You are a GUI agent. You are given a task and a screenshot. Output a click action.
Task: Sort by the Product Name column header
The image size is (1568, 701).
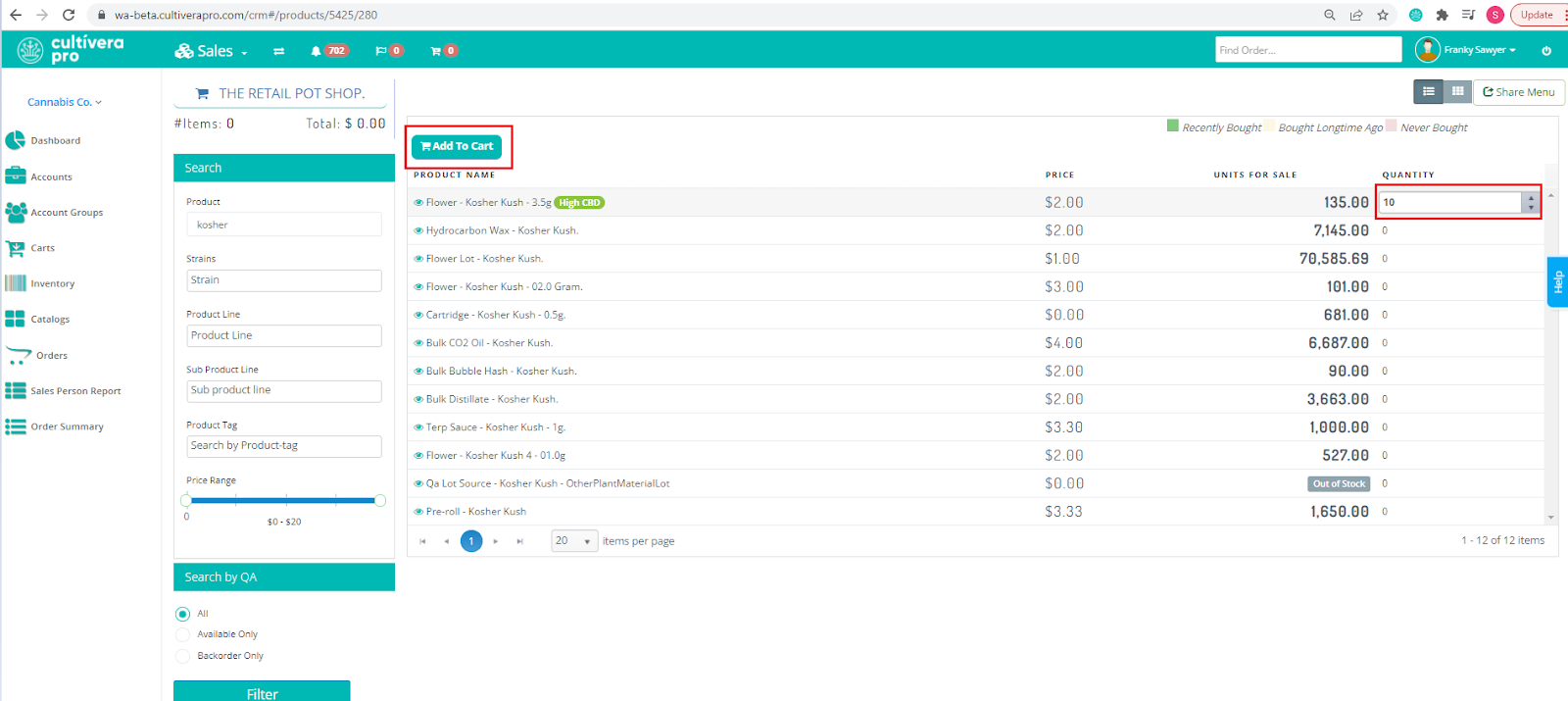pyautogui.click(x=454, y=175)
